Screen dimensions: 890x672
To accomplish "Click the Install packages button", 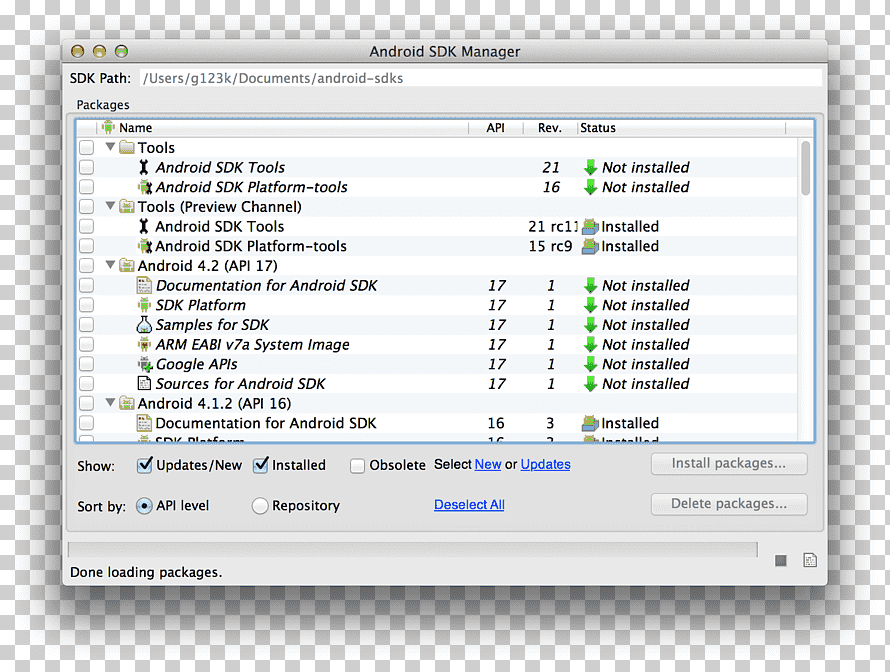I will coord(729,464).
